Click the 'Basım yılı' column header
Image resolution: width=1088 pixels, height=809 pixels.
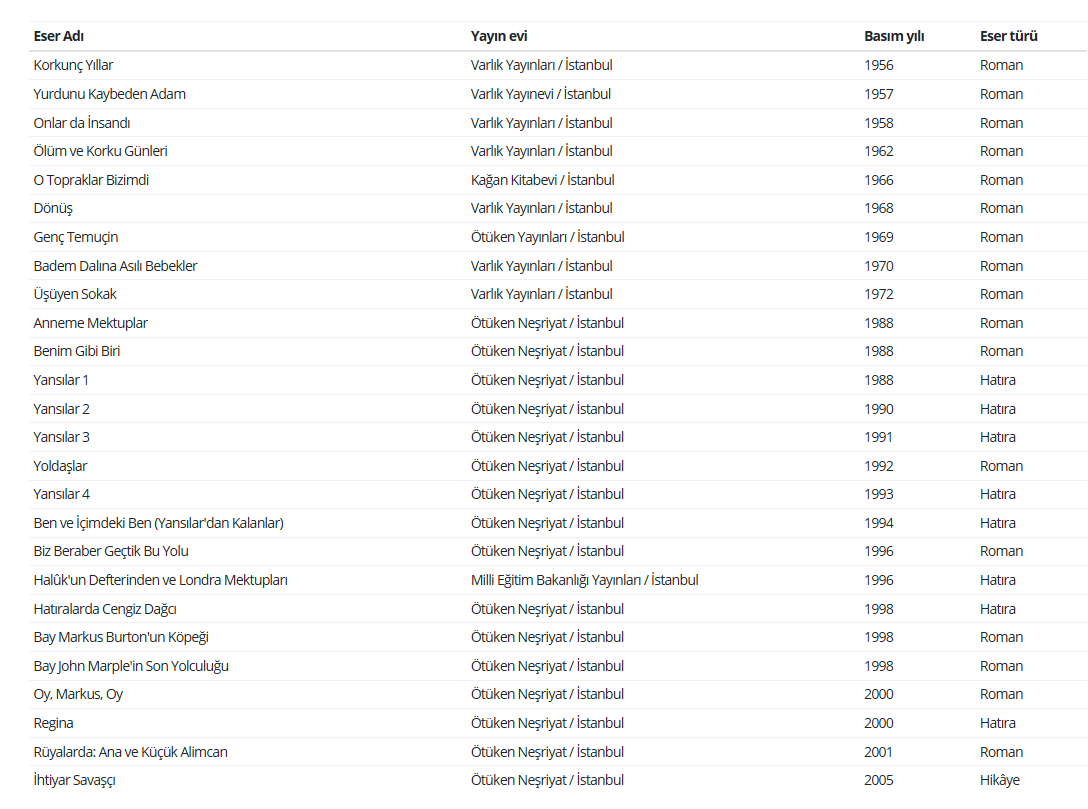[x=894, y=36]
